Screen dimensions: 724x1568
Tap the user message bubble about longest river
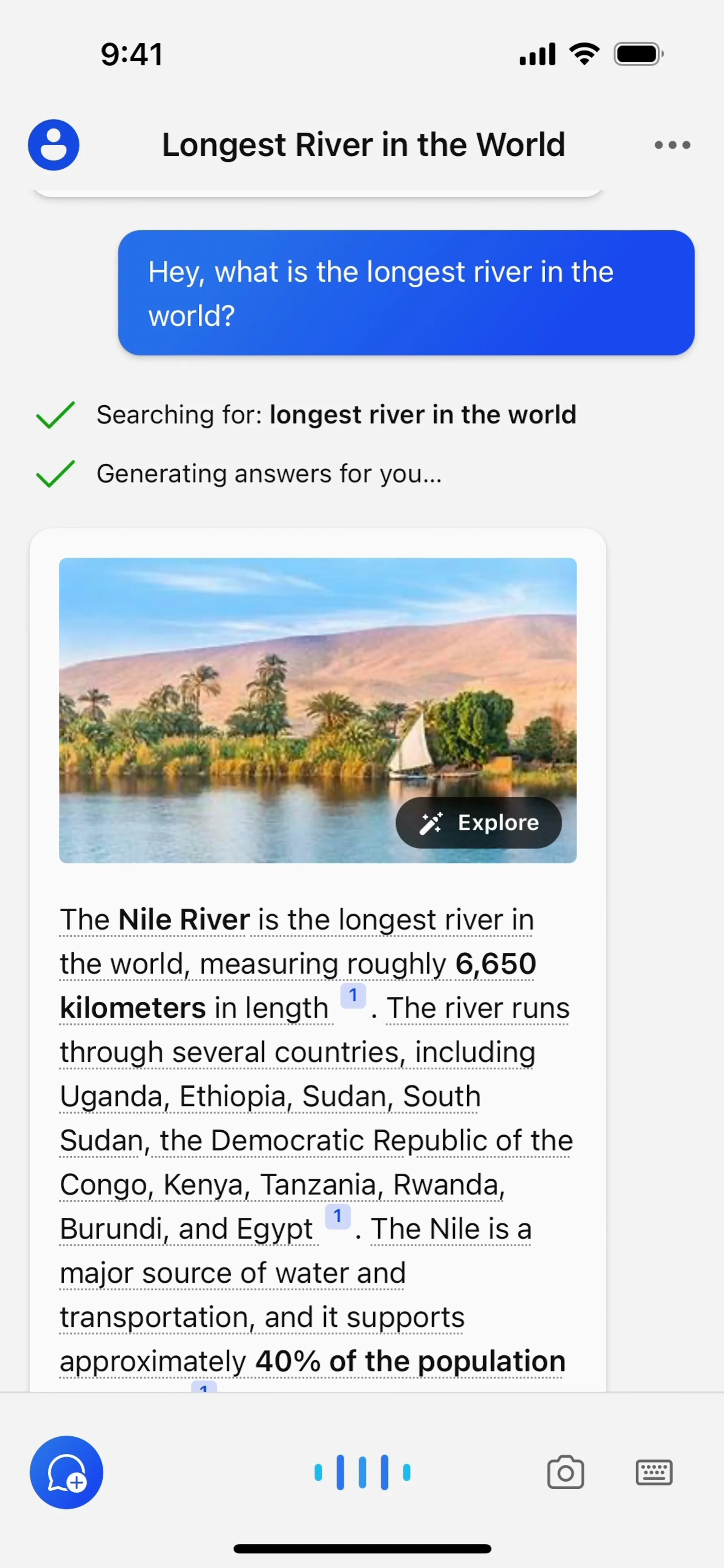pos(405,293)
